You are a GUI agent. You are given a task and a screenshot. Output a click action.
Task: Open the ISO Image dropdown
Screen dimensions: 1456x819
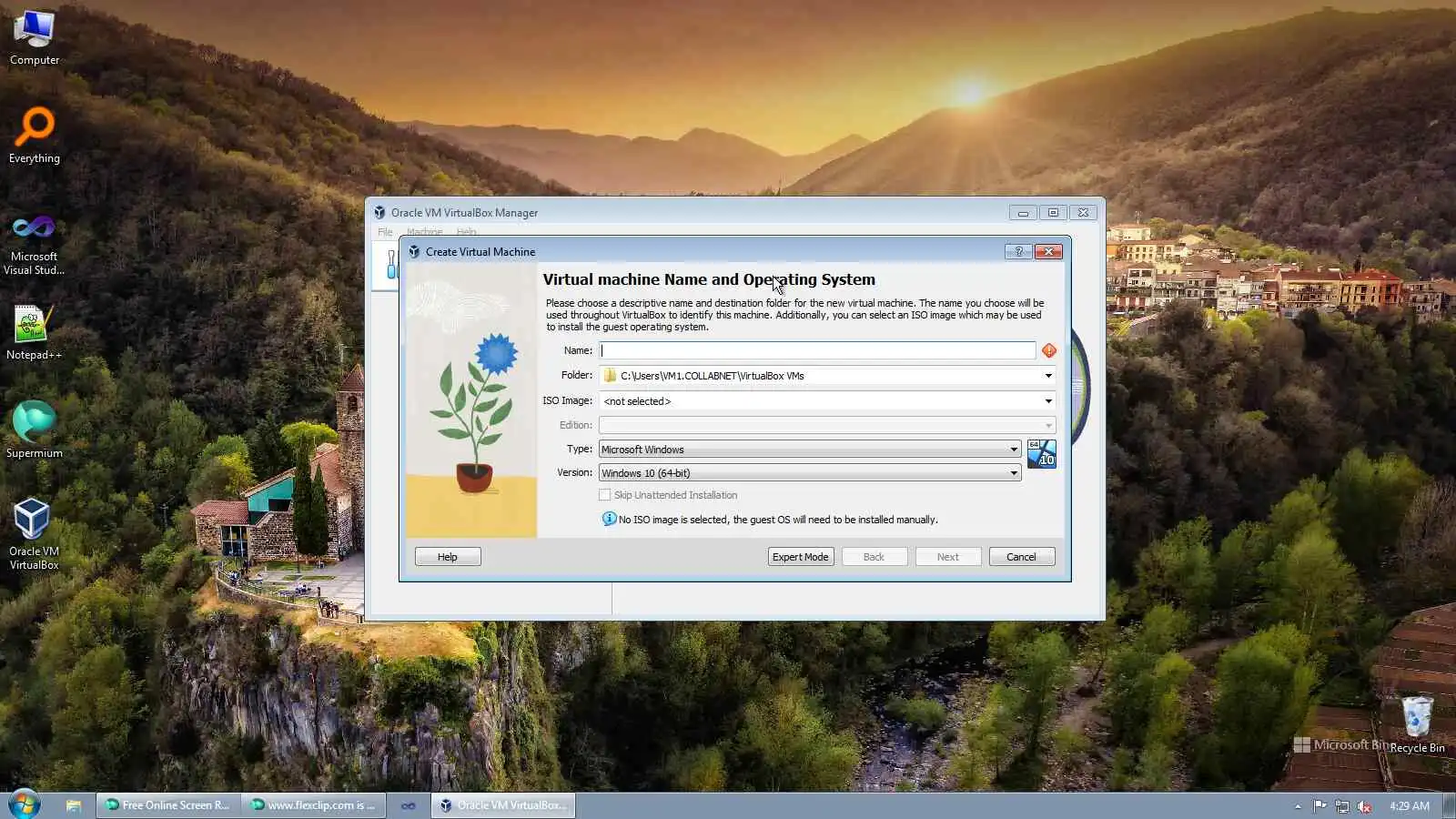pyautogui.click(x=1048, y=401)
